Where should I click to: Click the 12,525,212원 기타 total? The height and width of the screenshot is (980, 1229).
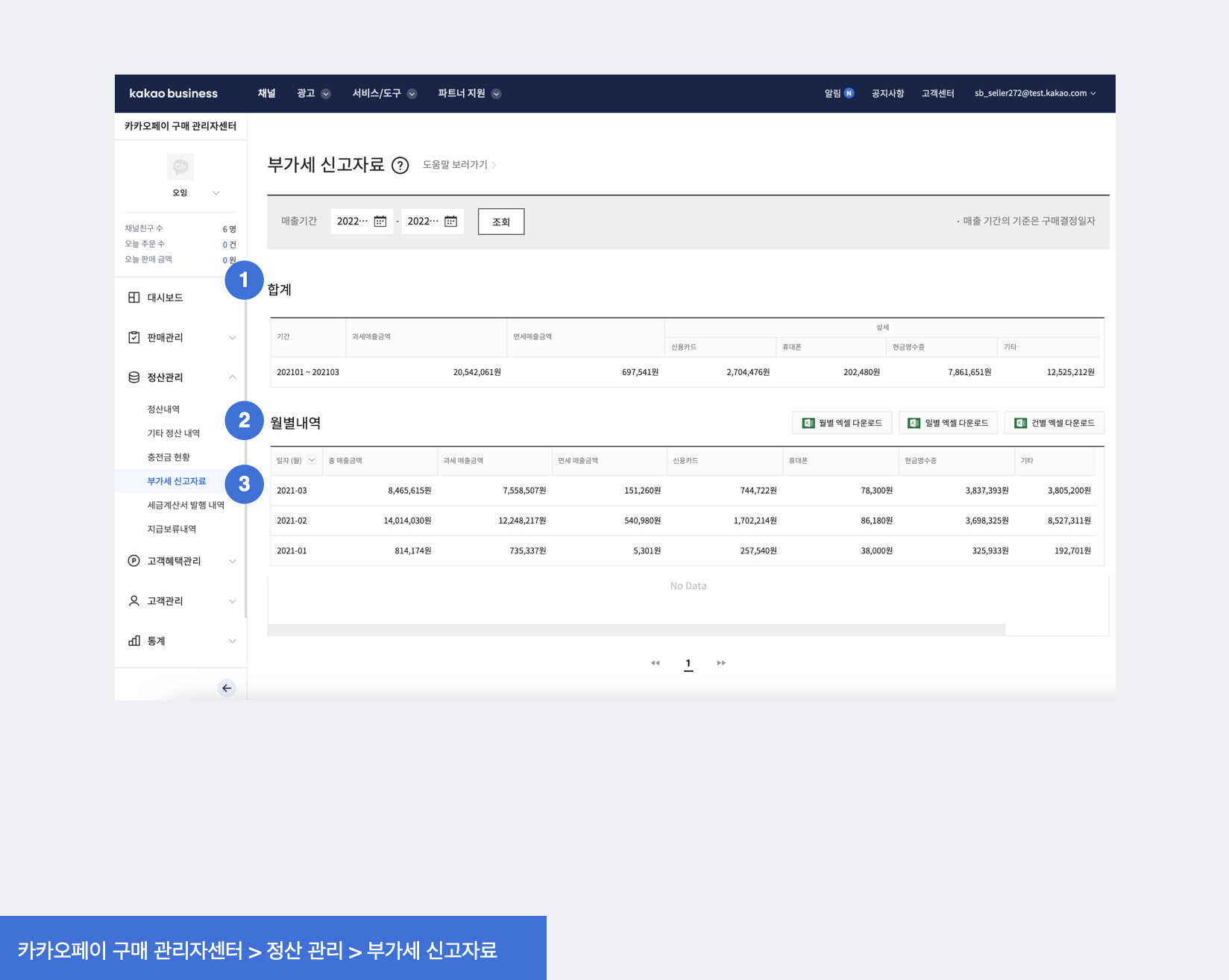(x=1070, y=372)
